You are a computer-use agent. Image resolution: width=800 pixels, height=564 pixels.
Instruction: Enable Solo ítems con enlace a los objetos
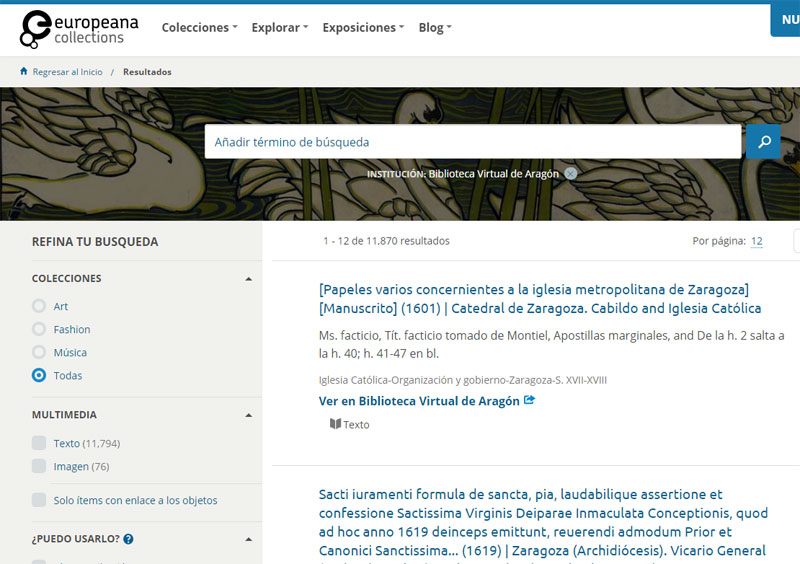(39, 500)
